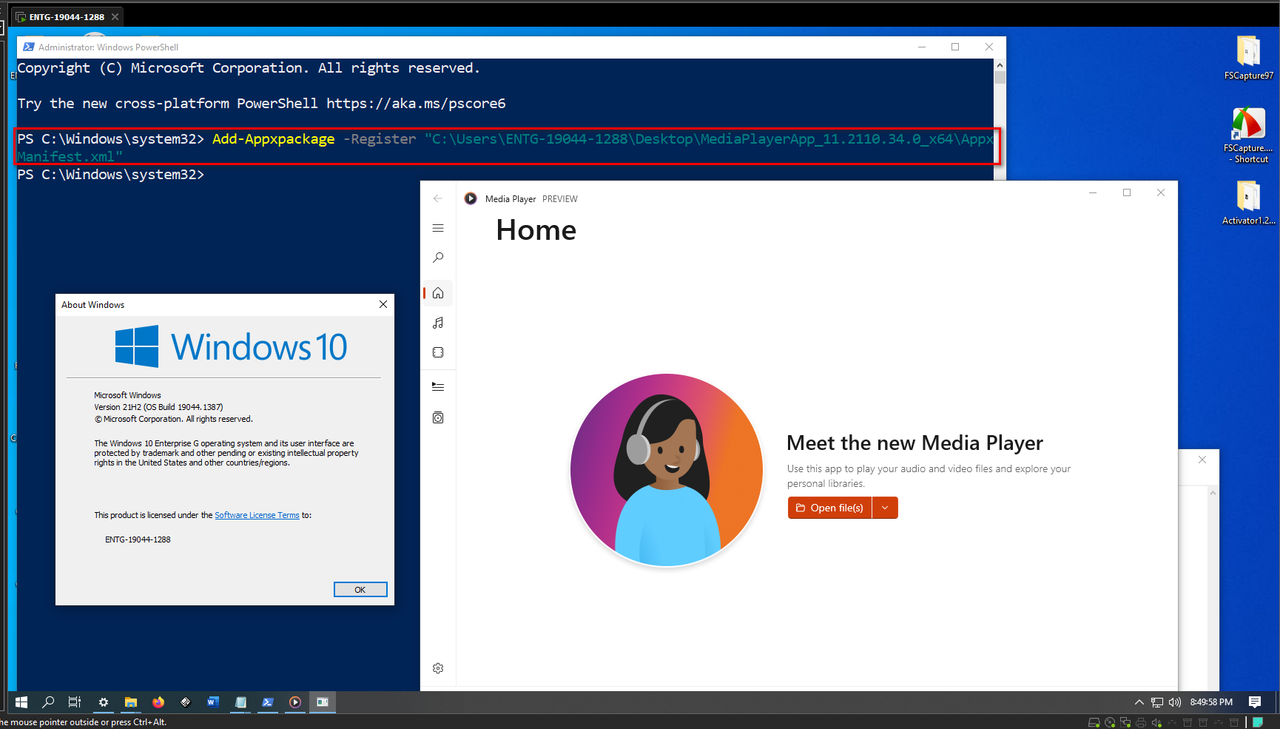Open the Media Player hamburger navigation menu
Screen dimensions: 1280x729
coord(437,228)
